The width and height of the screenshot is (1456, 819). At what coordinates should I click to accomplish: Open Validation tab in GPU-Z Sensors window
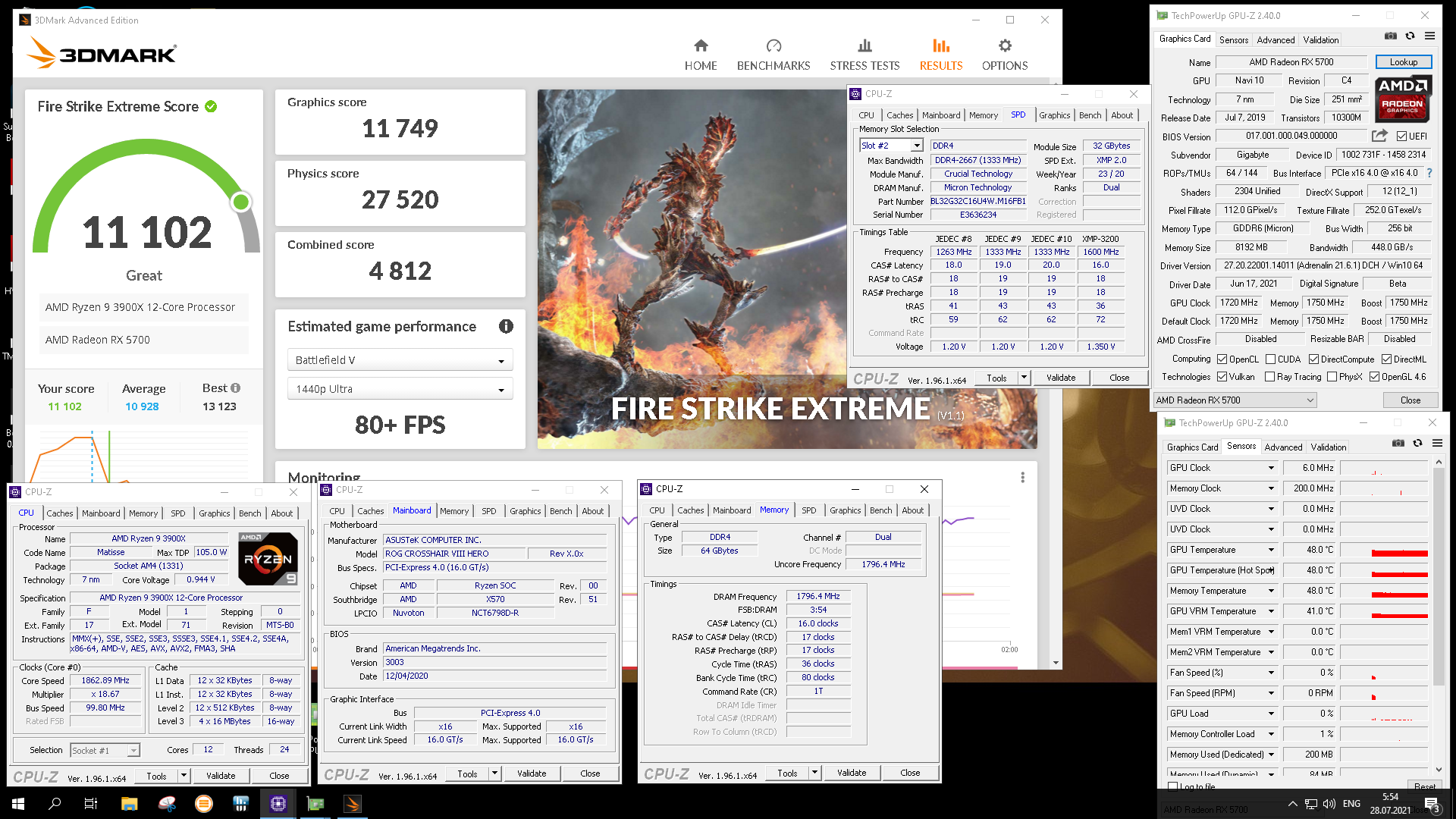tap(1328, 447)
